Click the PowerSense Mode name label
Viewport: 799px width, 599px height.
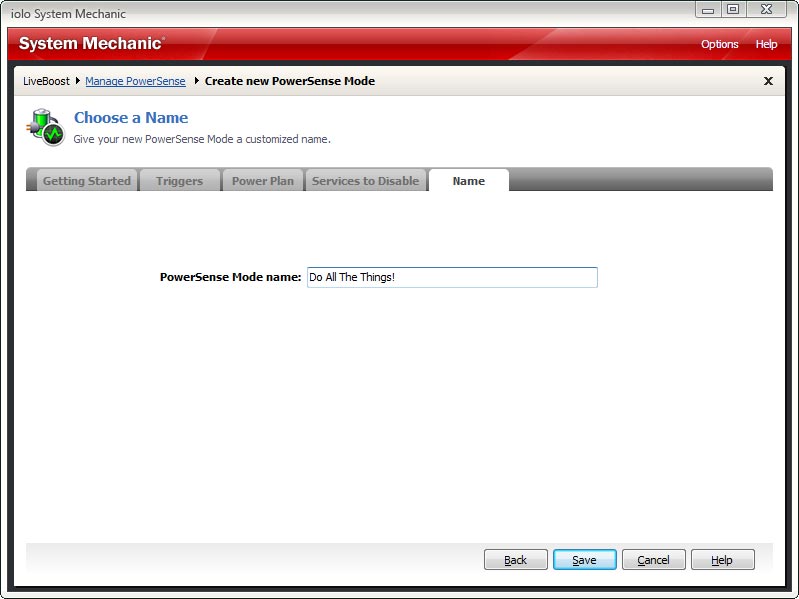(x=230, y=277)
